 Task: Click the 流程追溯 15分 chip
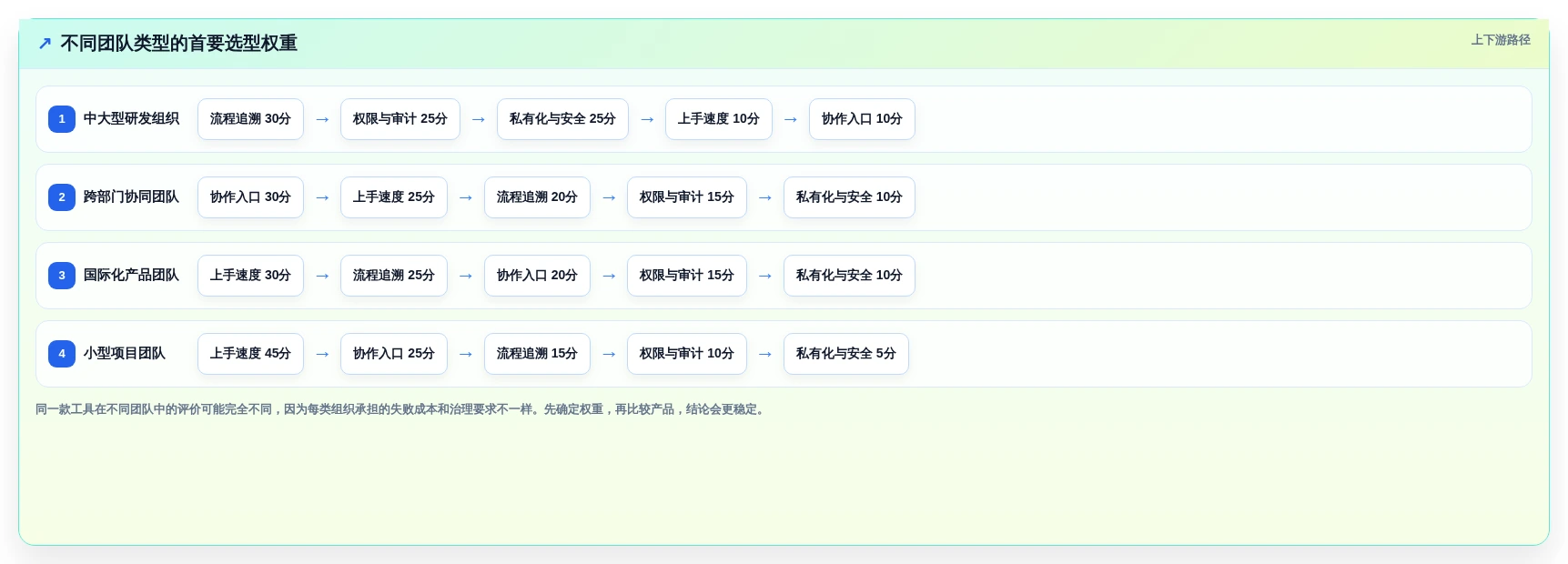537,354
